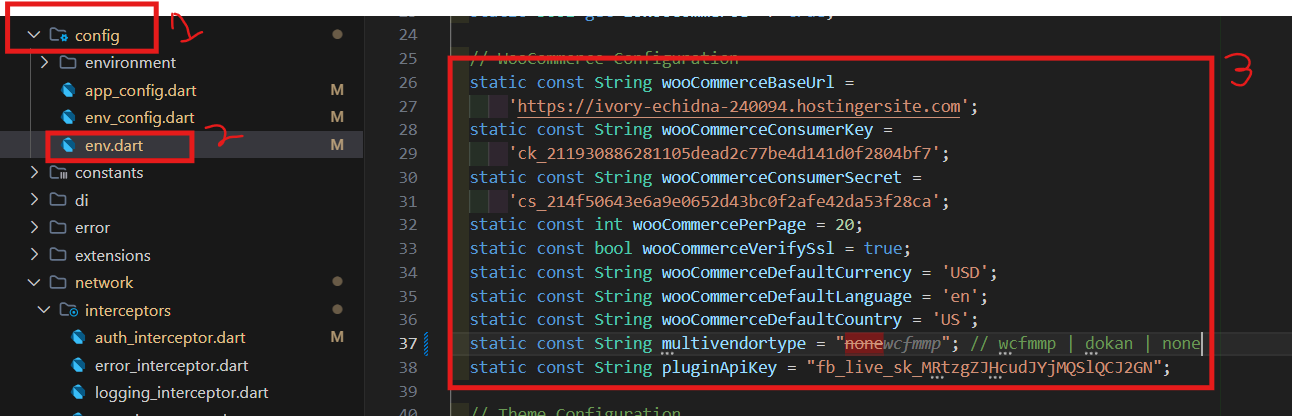Expand the di folder chevron
Viewport: 1292px width, 416px height.
tap(33, 200)
